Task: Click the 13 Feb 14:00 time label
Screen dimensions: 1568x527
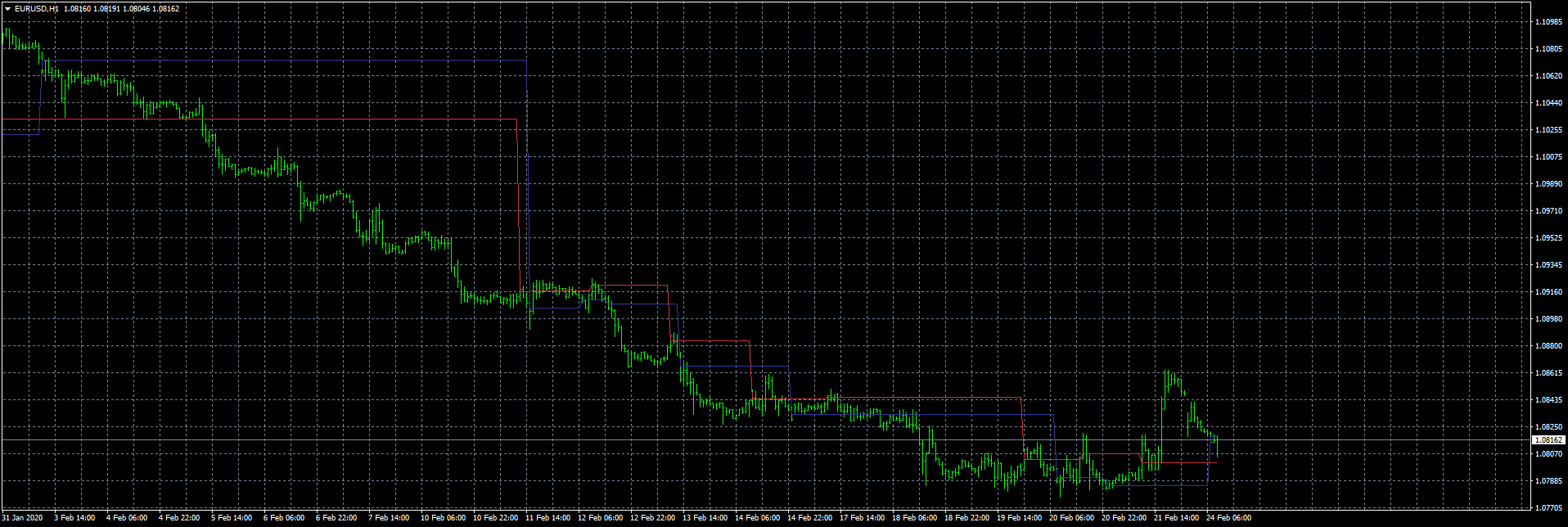Action: pos(705,518)
